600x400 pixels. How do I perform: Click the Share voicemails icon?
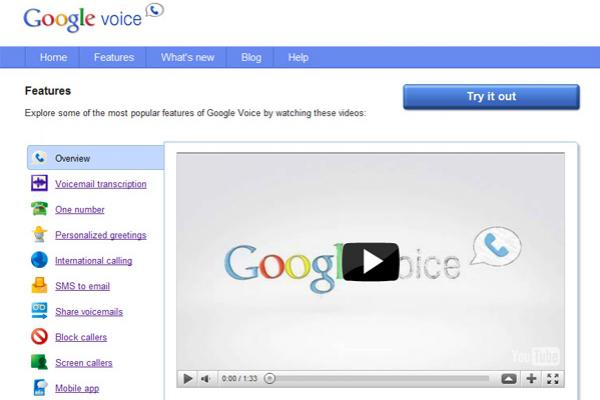click(x=39, y=311)
